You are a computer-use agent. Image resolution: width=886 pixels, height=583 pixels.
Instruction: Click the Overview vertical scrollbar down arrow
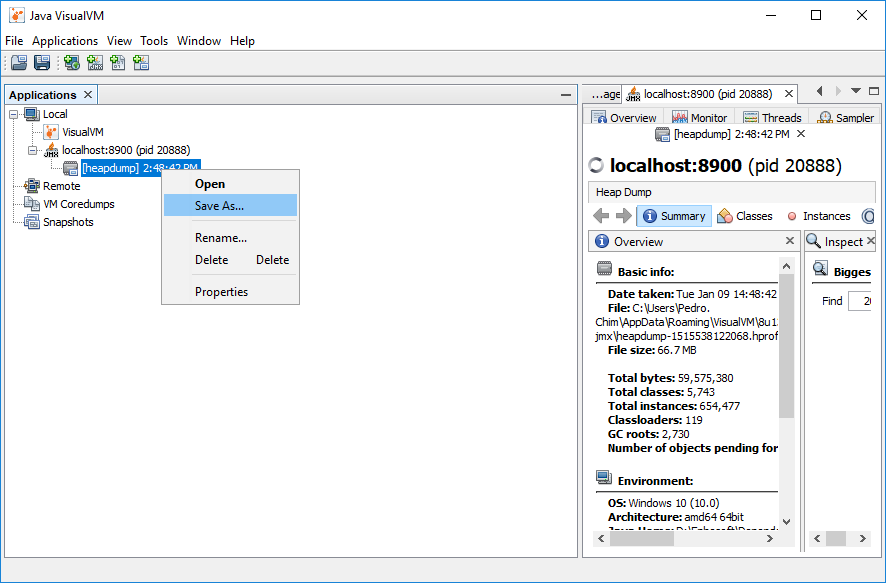[786, 521]
